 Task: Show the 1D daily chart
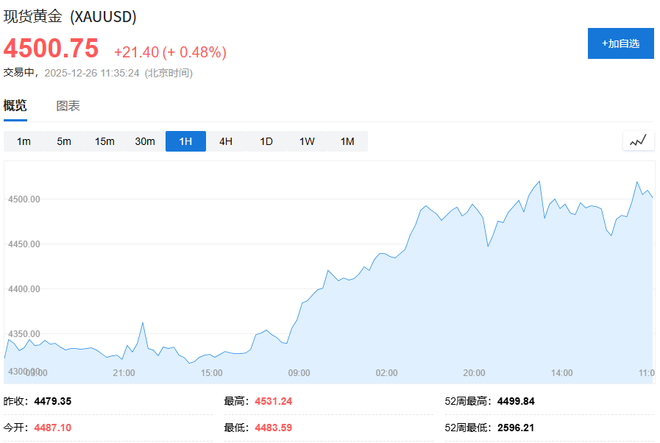[x=267, y=141]
